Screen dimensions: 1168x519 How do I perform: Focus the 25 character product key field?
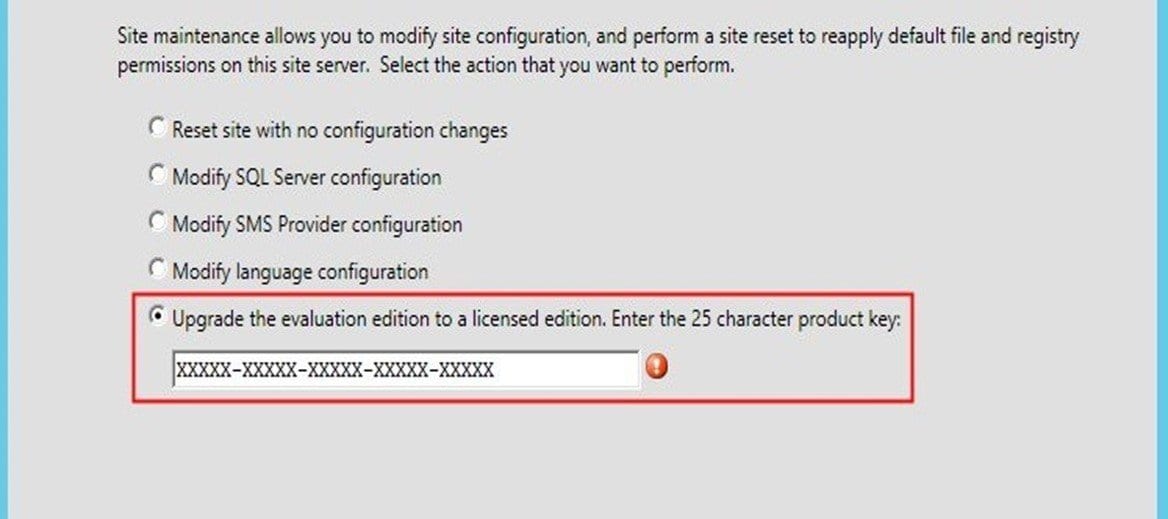pyautogui.click(x=404, y=369)
